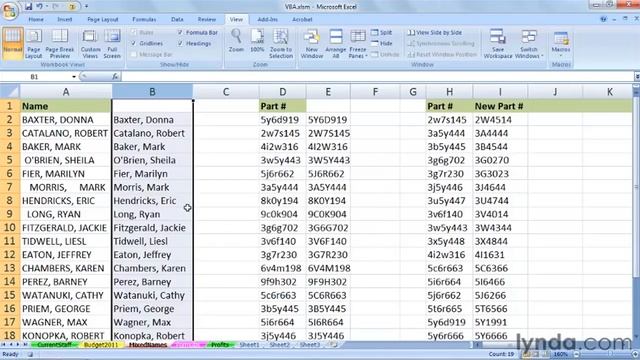Select row 10 header
Viewport: 640px width, 360px height.
coord(9,228)
